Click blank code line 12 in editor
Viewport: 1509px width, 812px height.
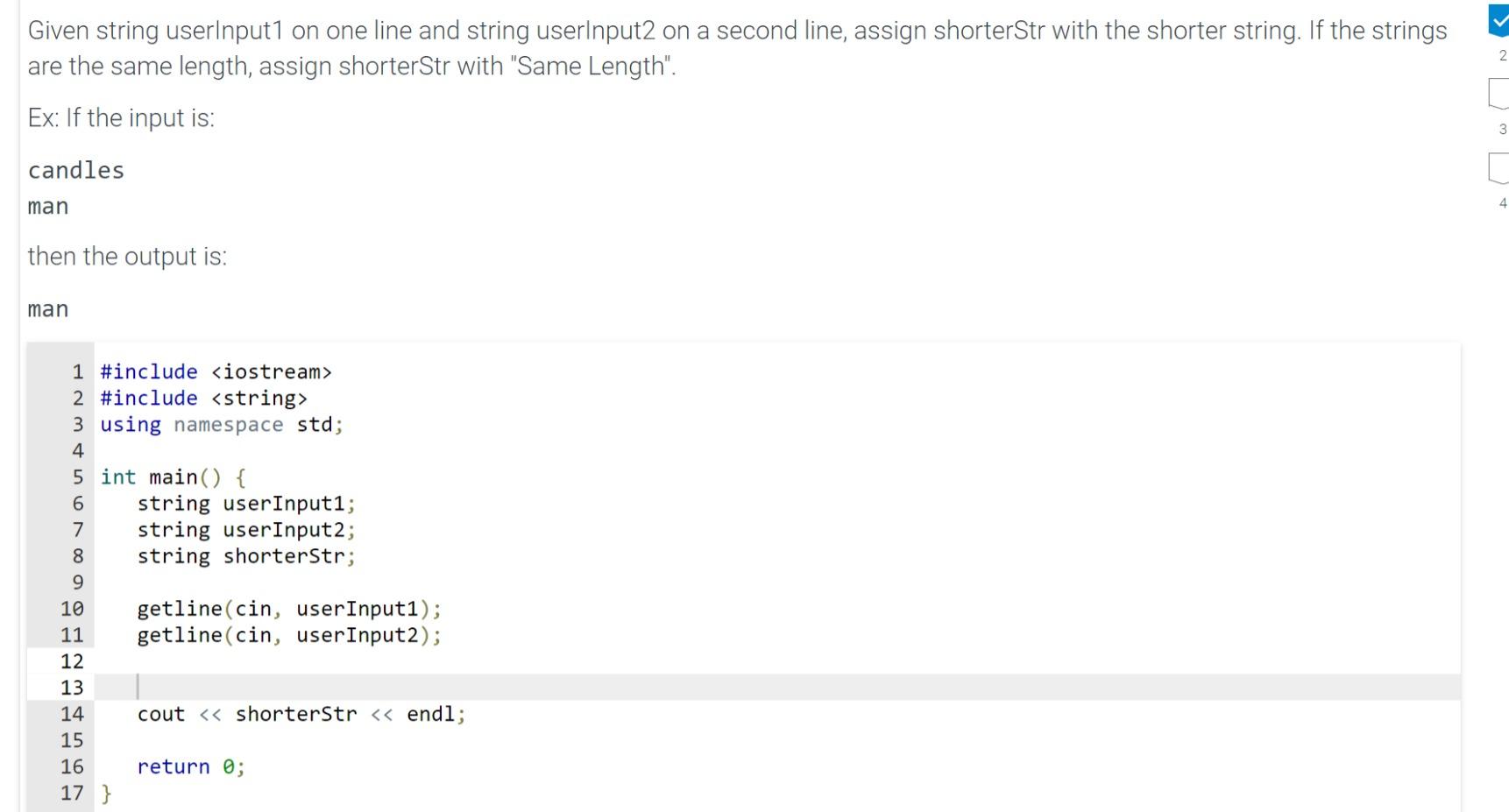point(777,661)
